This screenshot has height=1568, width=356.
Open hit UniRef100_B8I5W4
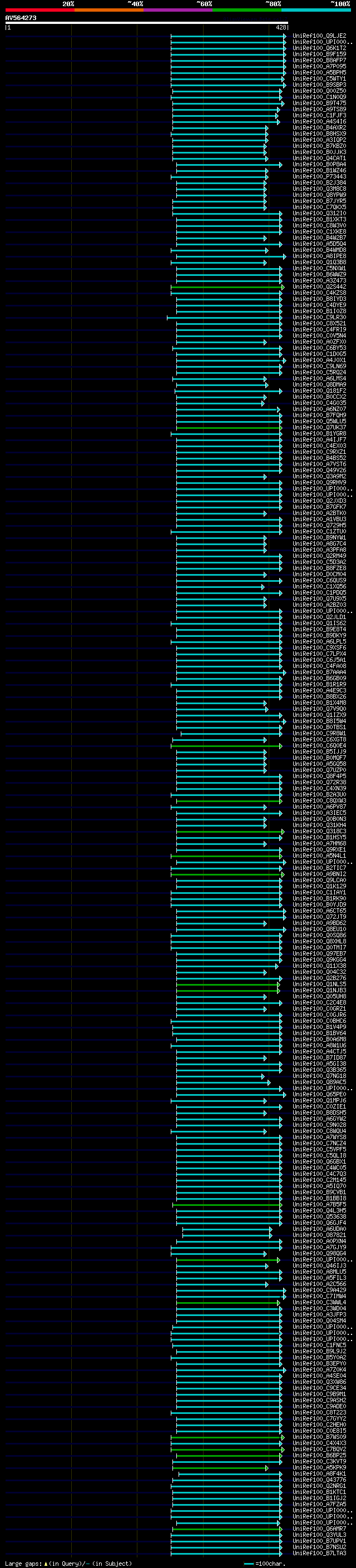(319, 721)
